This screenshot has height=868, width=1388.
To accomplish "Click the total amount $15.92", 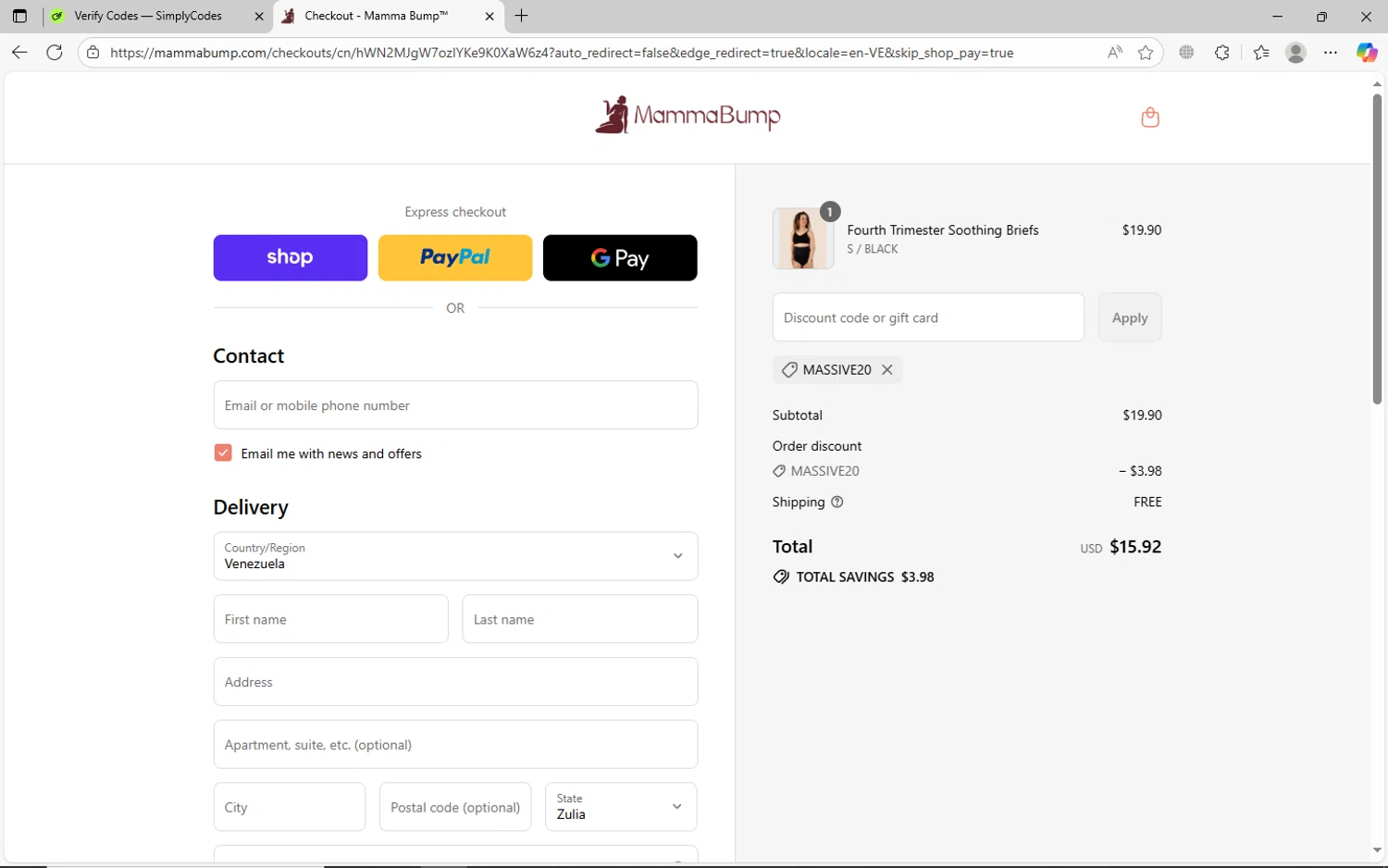I will click(x=1135, y=547).
